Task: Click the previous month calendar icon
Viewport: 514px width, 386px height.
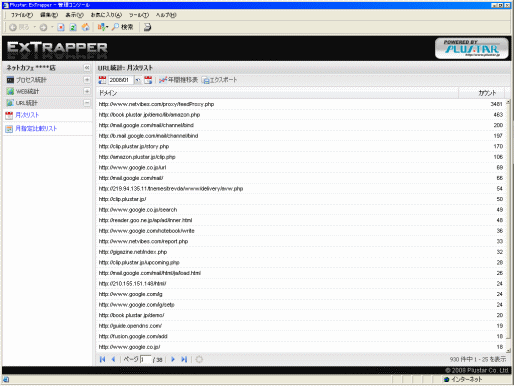Action: (x=102, y=80)
